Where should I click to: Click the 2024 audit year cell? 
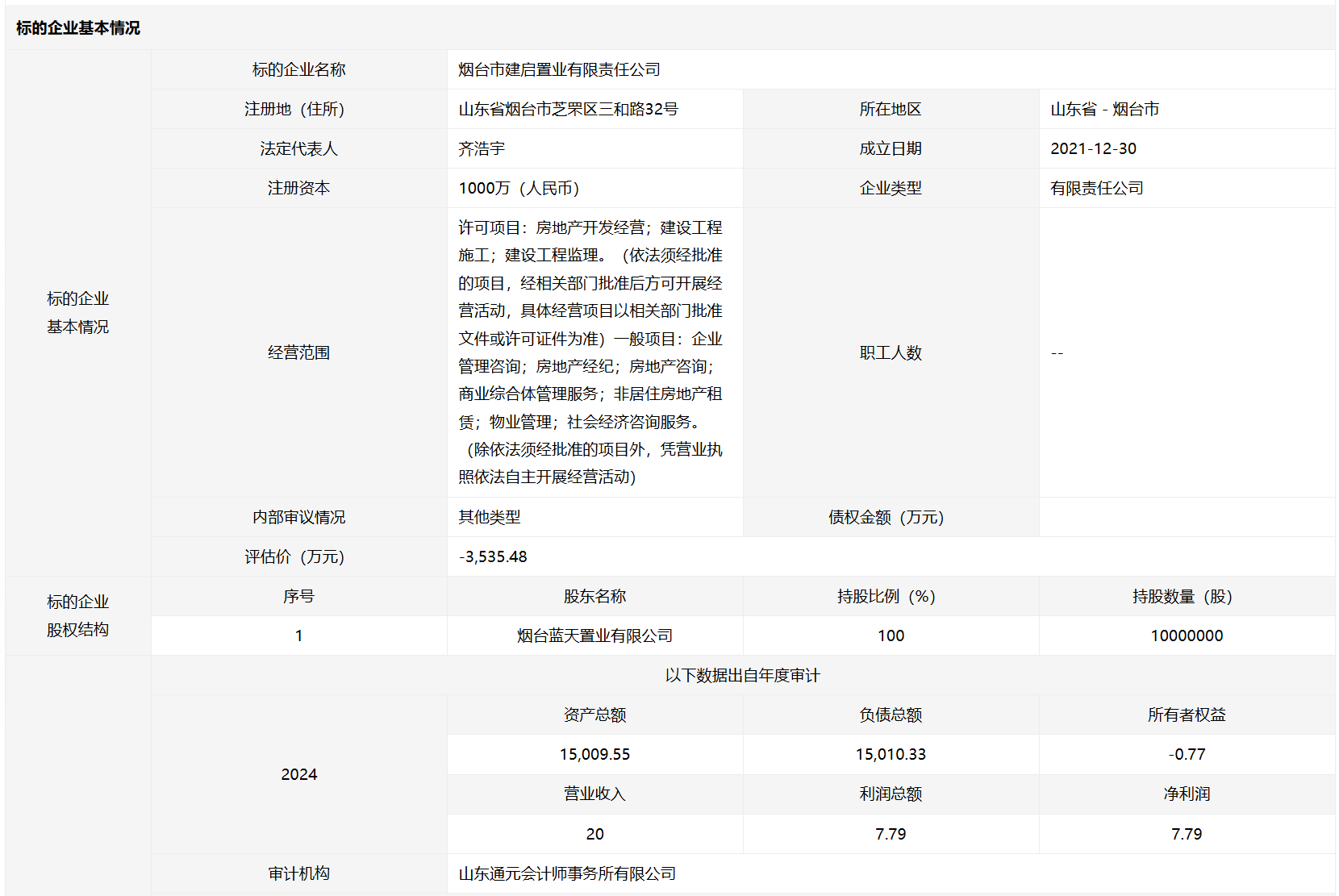tap(298, 775)
